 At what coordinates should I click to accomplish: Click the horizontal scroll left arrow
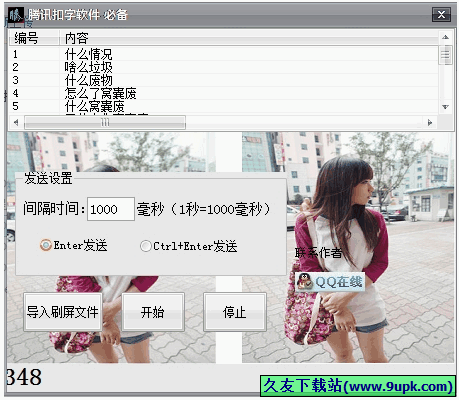point(16,123)
